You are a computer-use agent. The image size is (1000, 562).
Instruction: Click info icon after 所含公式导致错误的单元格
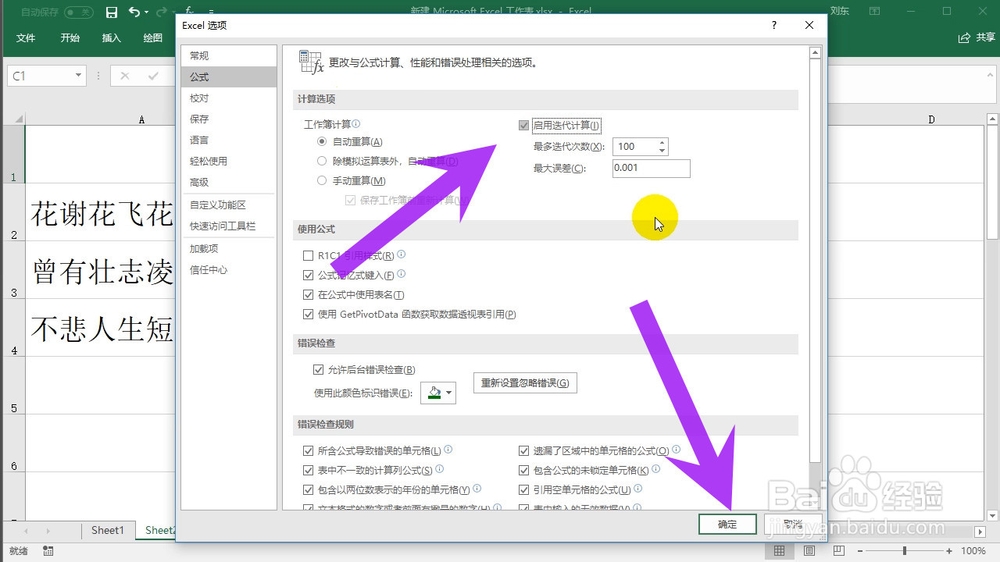coord(448,449)
